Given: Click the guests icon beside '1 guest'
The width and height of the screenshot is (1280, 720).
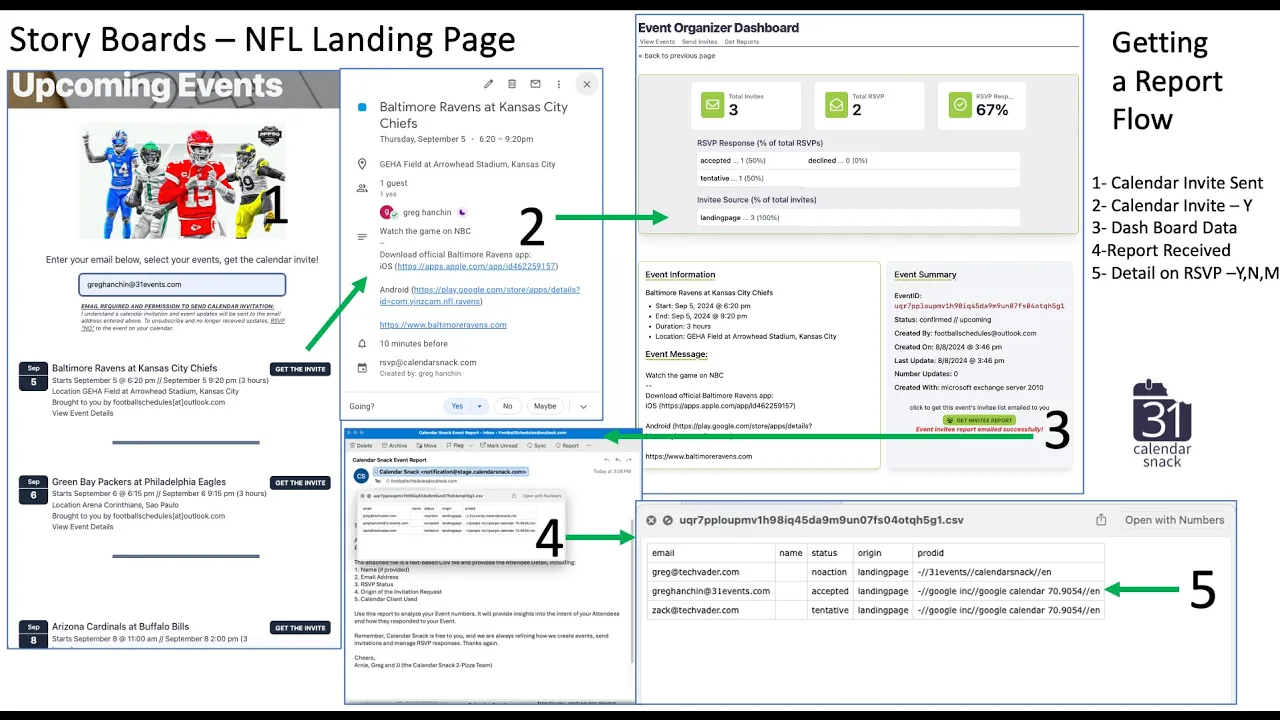Looking at the screenshot, I should pos(362,187).
